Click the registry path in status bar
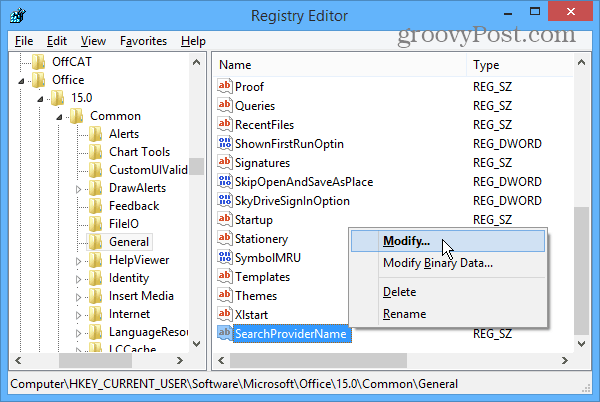 click(x=234, y=384)
